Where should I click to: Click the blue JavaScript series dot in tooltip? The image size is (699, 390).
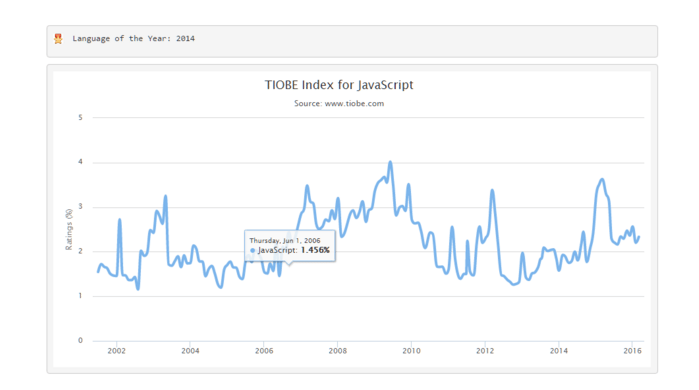tap(253, 250)
